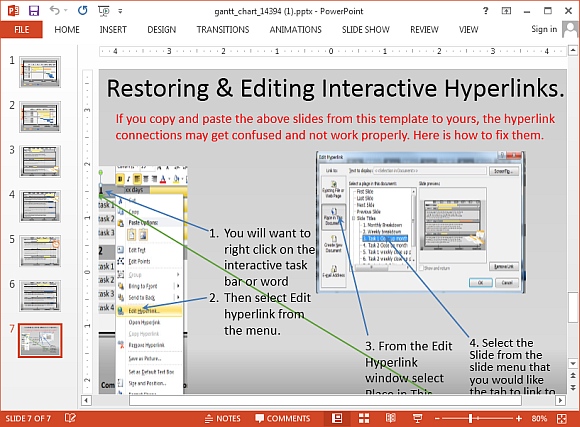Switch to the INSERT ribbon tab
The height and width of the screenshot is (427, 580).
pos(113,30)
